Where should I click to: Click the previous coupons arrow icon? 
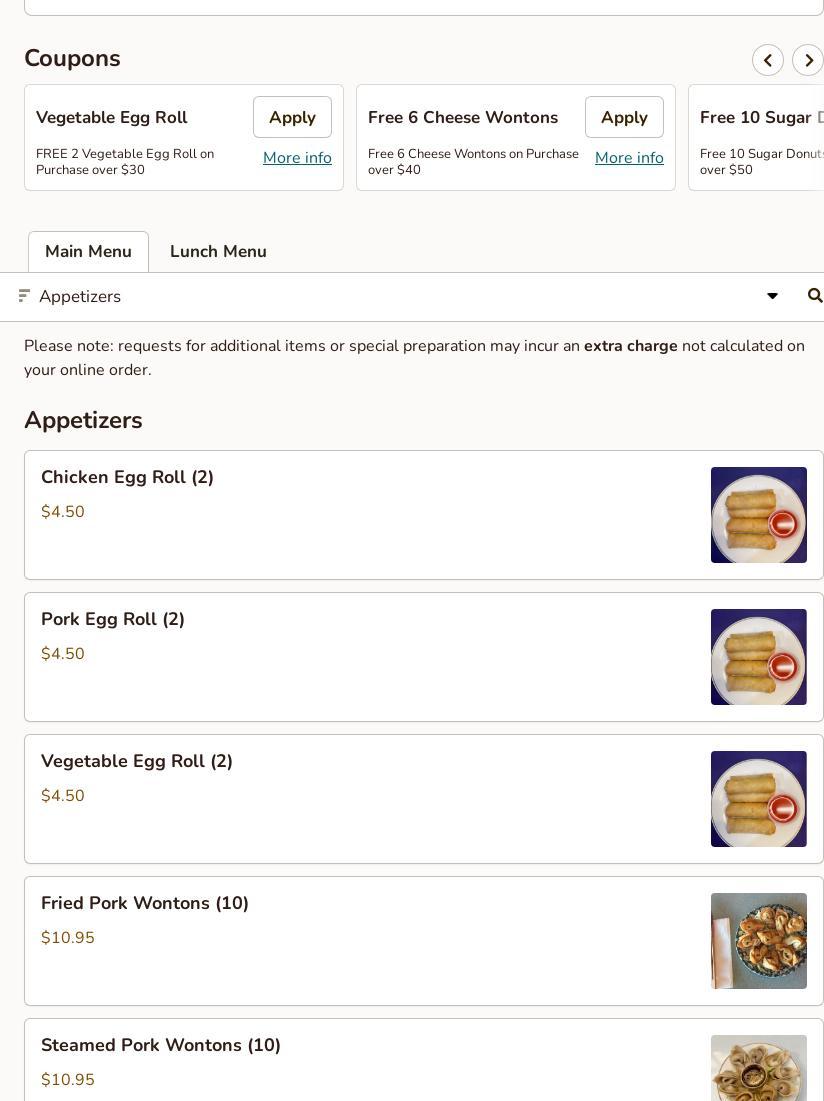[767, 60]
